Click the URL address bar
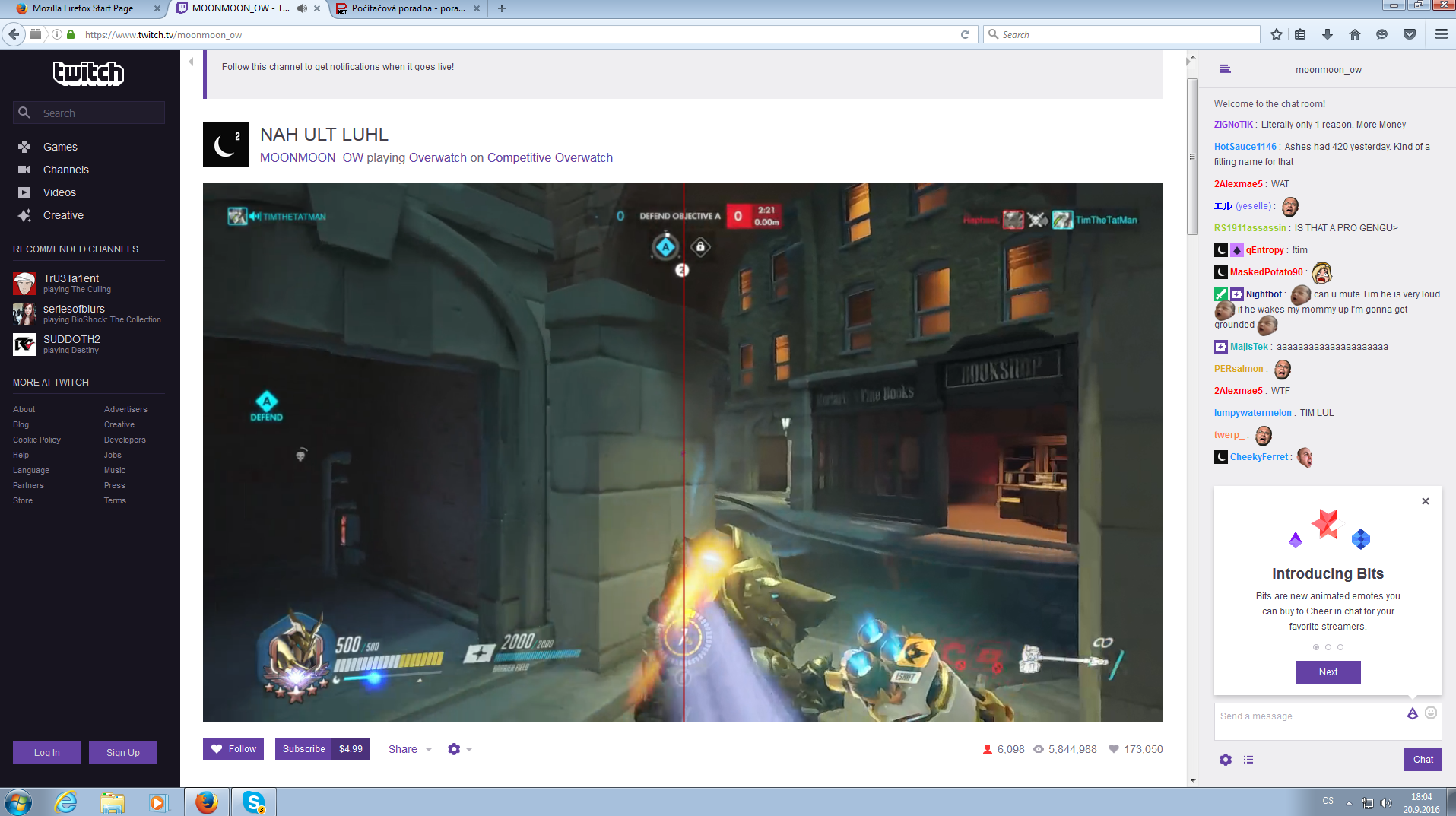Screen dimensions: 1456x816 517,34
